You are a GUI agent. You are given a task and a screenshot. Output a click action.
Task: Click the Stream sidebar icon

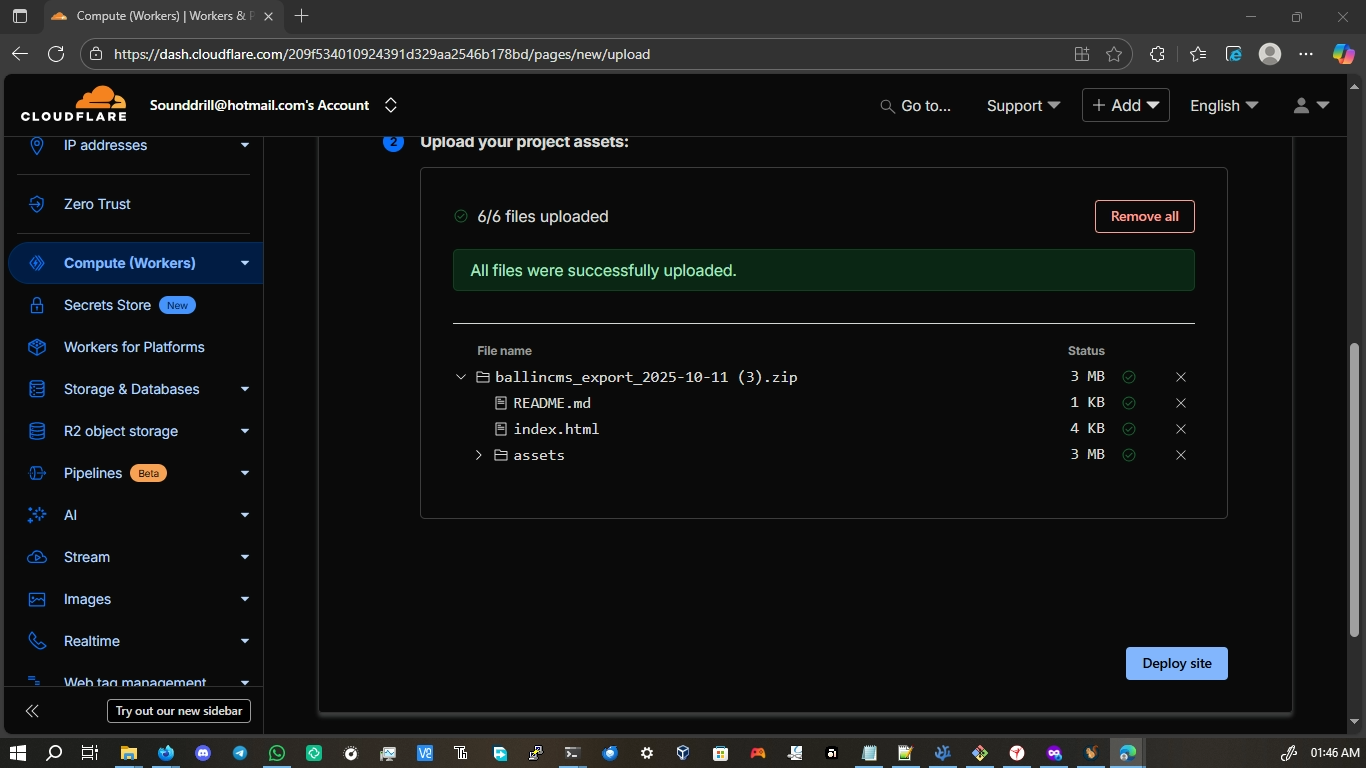36,557
